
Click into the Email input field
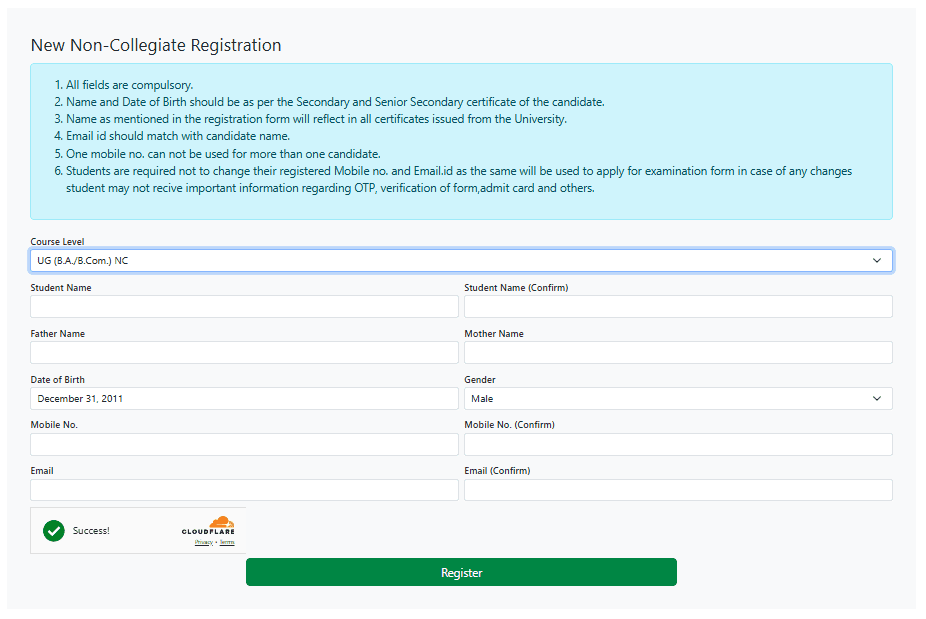(x=244, y=490)
